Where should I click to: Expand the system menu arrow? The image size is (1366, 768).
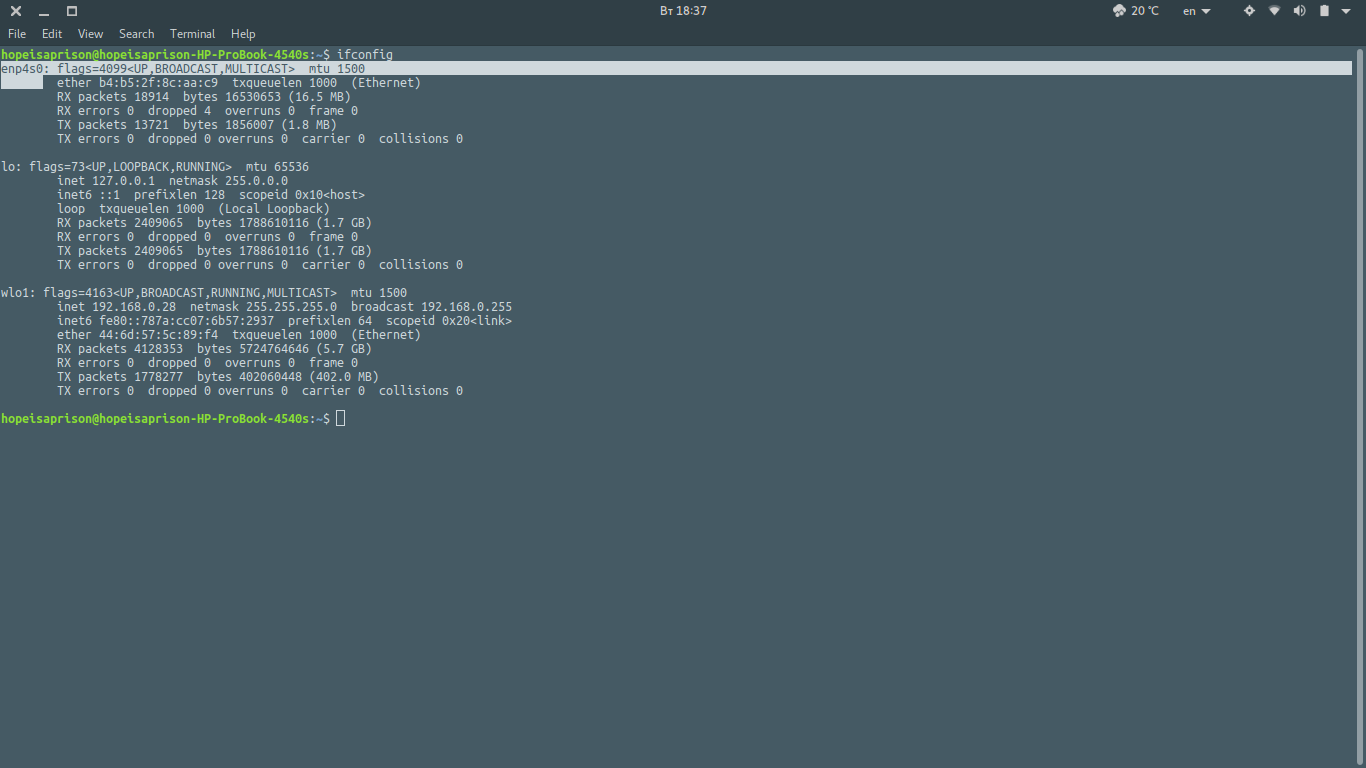click(1346, 11)
